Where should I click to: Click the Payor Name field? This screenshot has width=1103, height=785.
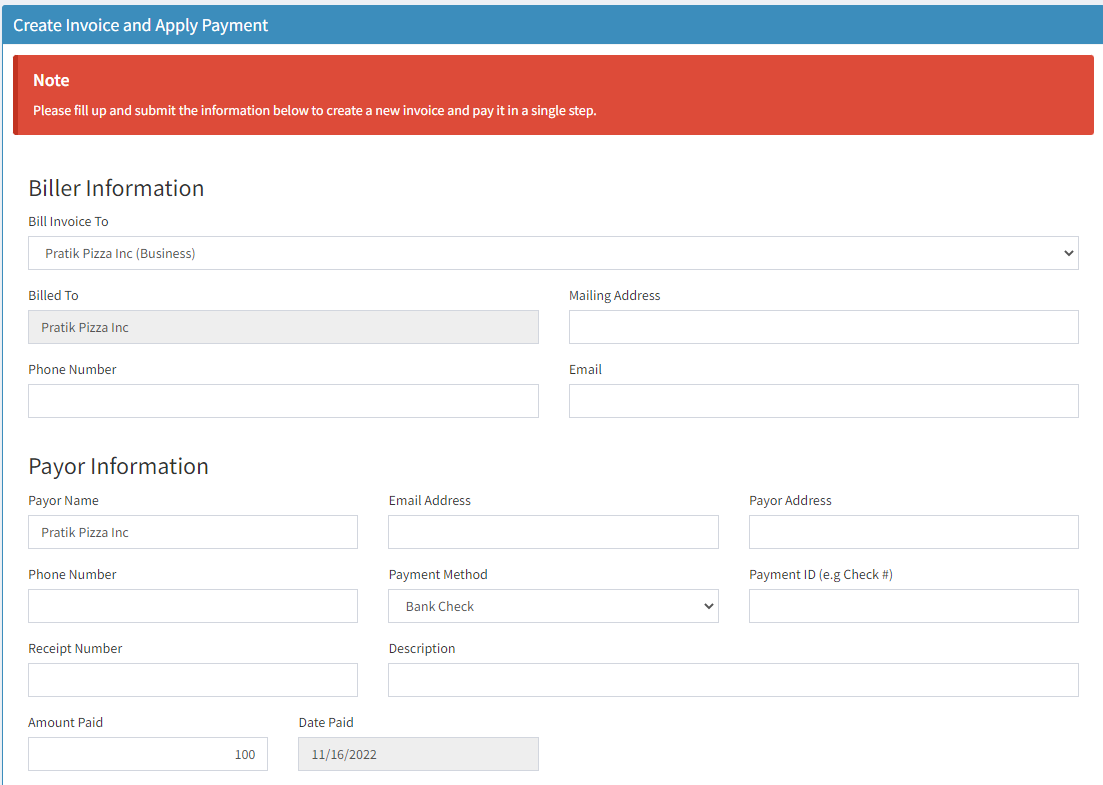pos(193,532)
